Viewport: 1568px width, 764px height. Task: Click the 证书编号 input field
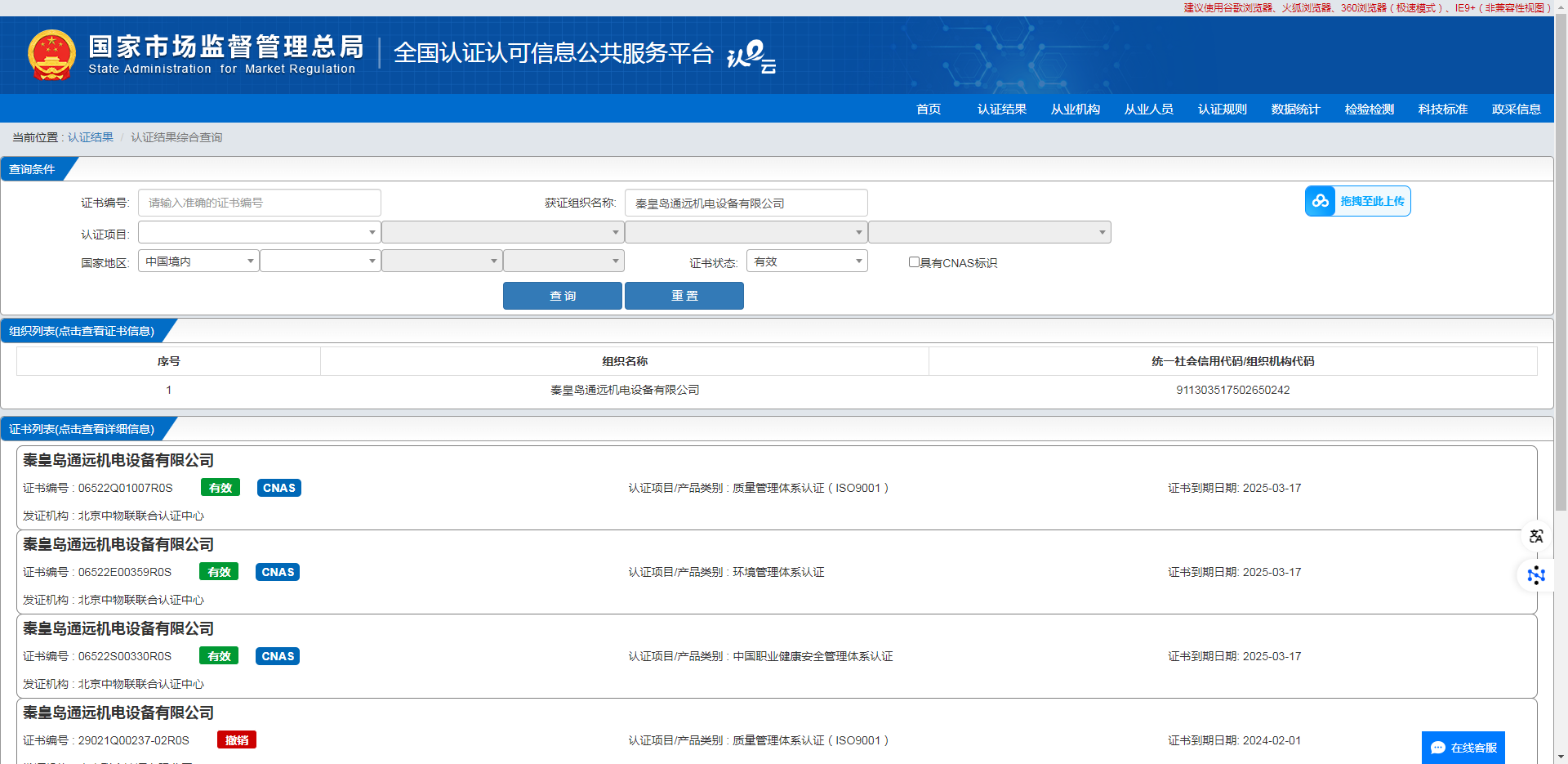[260, 203]
